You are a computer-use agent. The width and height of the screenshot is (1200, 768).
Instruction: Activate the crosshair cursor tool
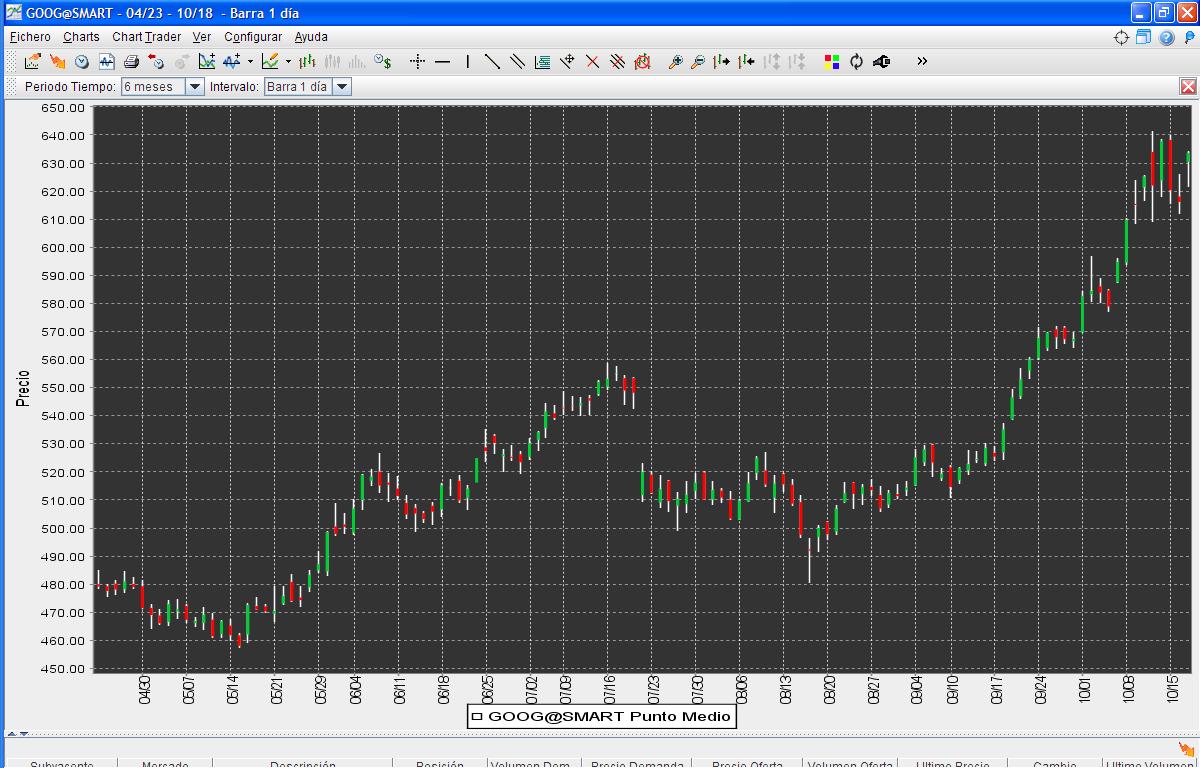tap(417, 61)
